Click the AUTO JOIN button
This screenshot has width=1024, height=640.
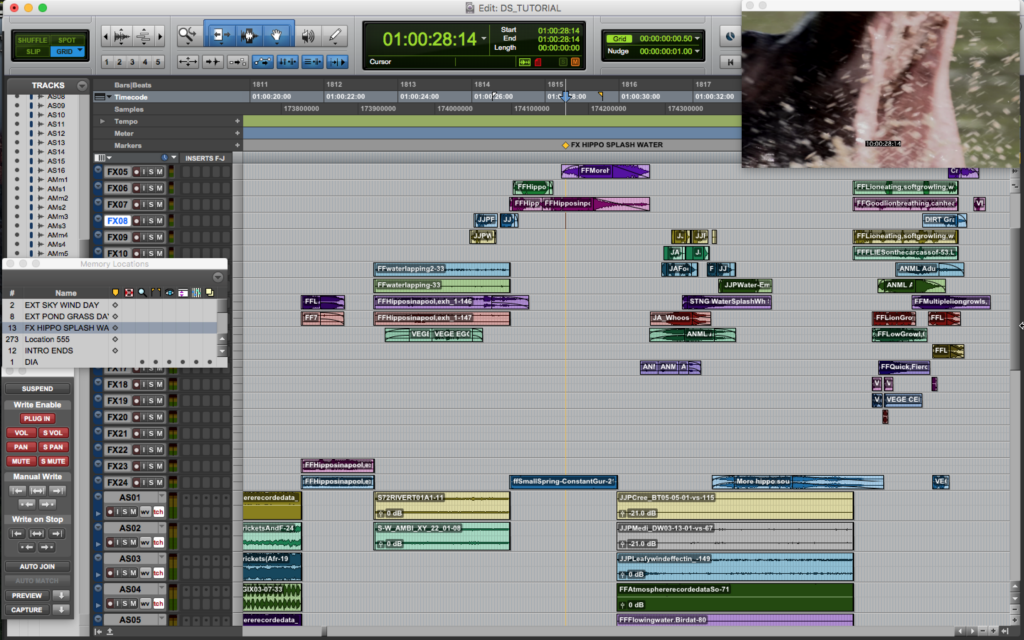click(x=37, y=566)
